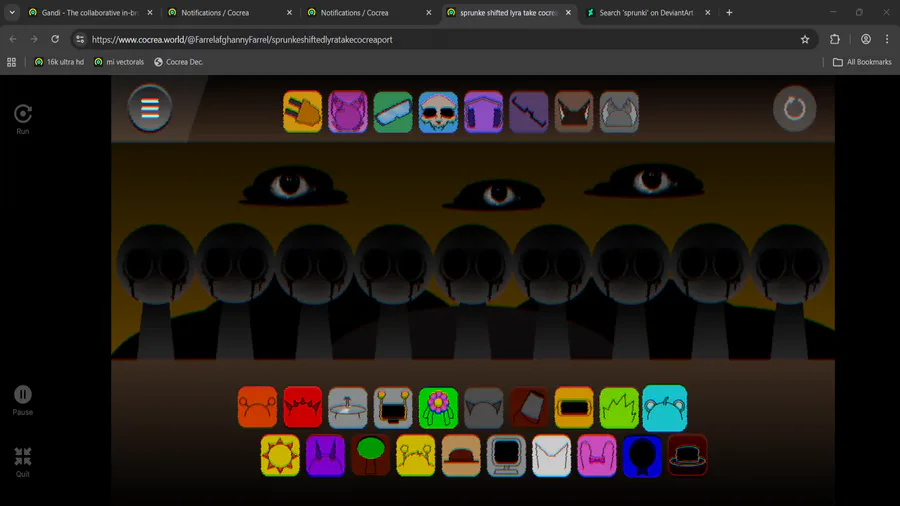The image size is (900, 506).
Task: Pick the yellow-orange black slot character icon
Action: pos(574,407)
